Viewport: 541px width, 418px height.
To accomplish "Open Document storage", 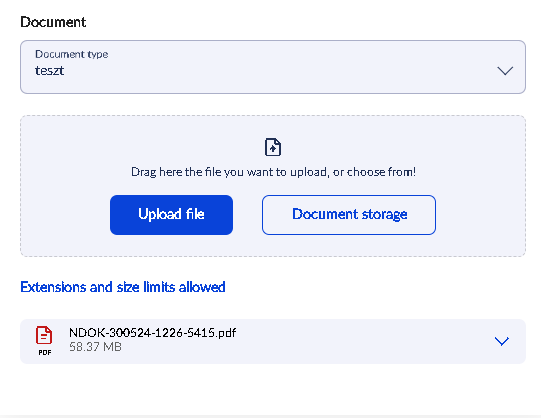I will click(349, 215).
